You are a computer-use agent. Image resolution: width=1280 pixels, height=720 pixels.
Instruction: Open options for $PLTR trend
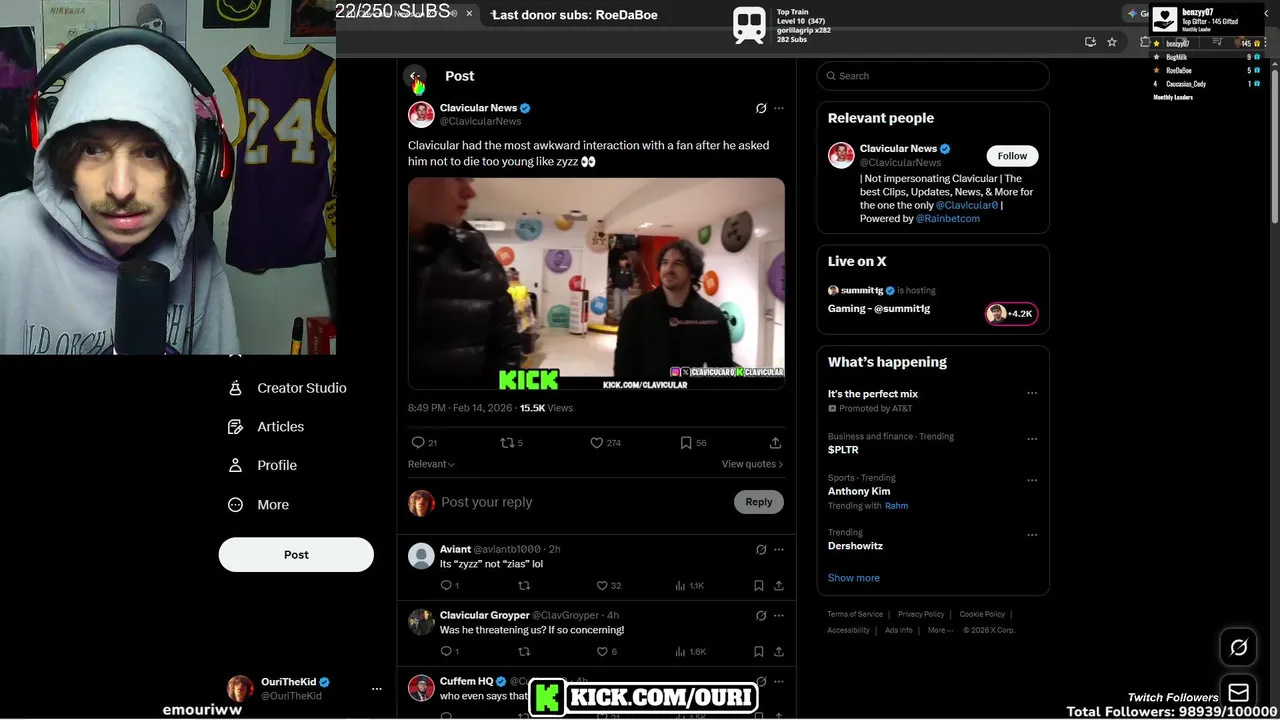(x=1032, y=438)
